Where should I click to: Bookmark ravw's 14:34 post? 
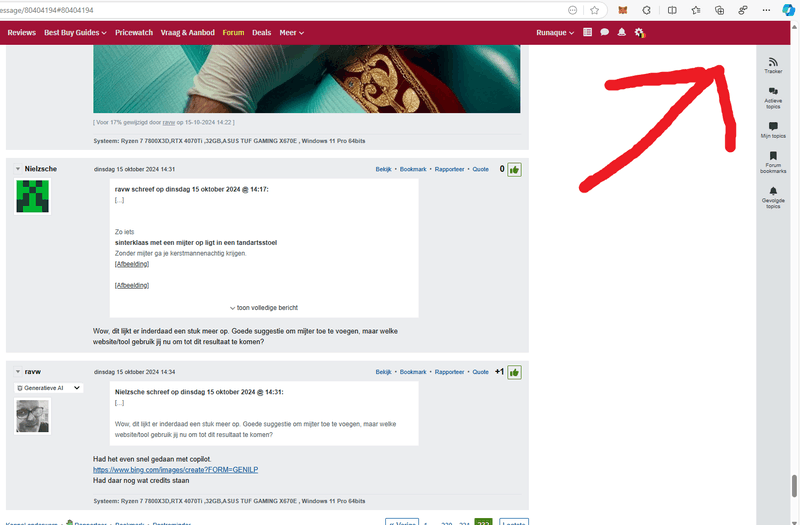click(413, 372)
